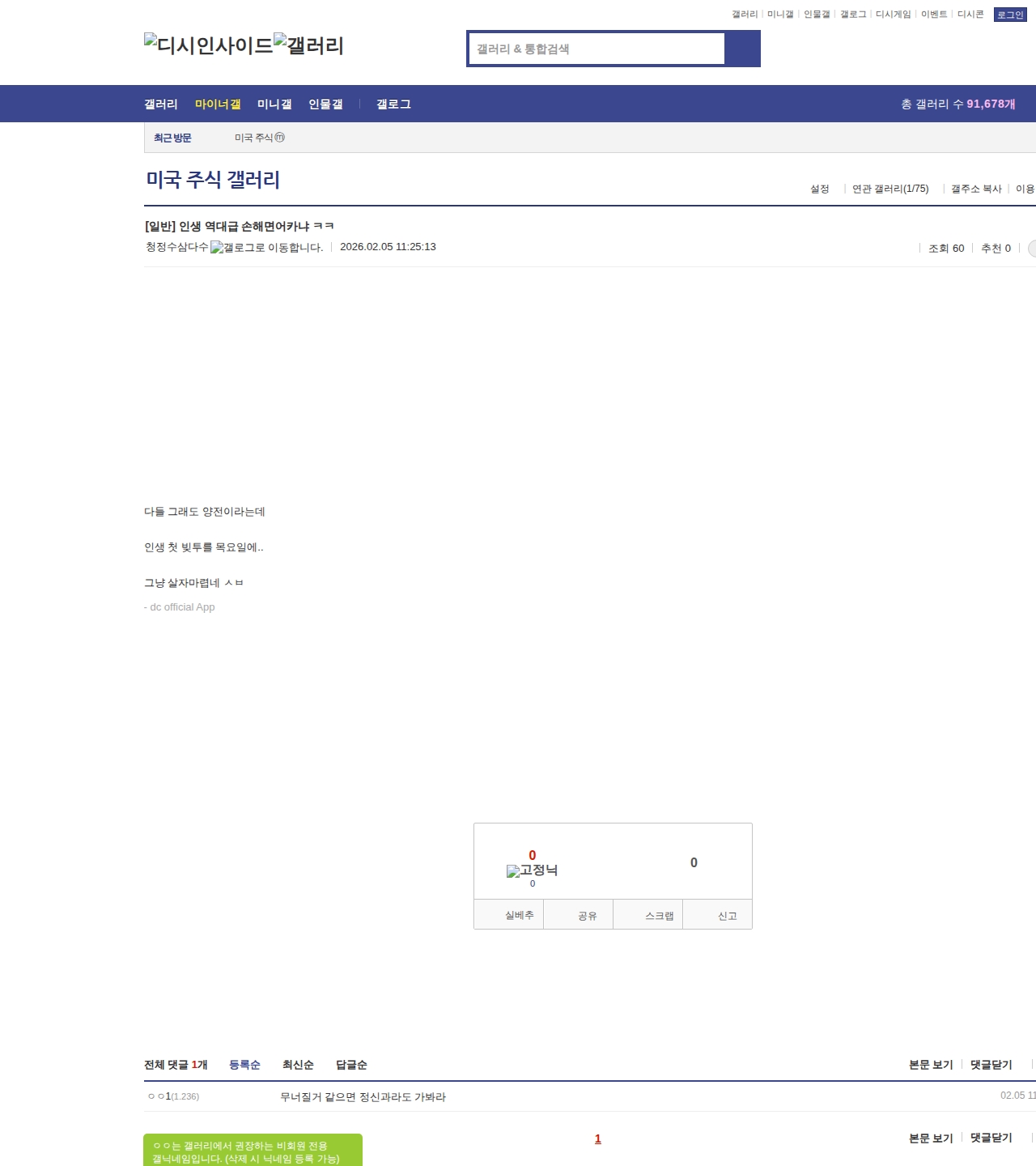The height and width of the screenshot is (1166, 1036).
Task: Select 갤러리 in the blue navigation bar
Action: (x=161, y=104)
